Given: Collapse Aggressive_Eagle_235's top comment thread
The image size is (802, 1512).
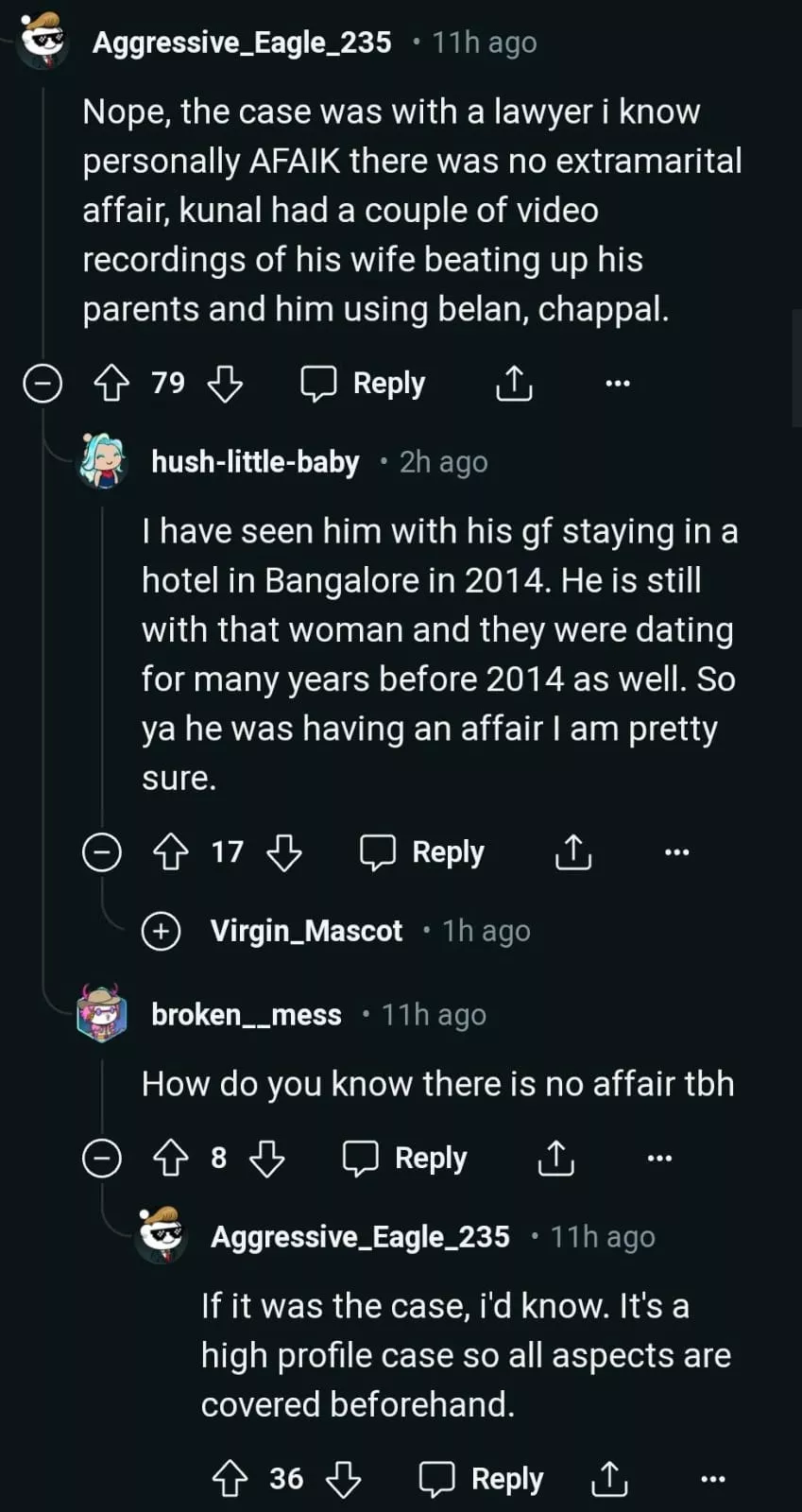Looking at the screenshot, I should (x=43, y=384).
